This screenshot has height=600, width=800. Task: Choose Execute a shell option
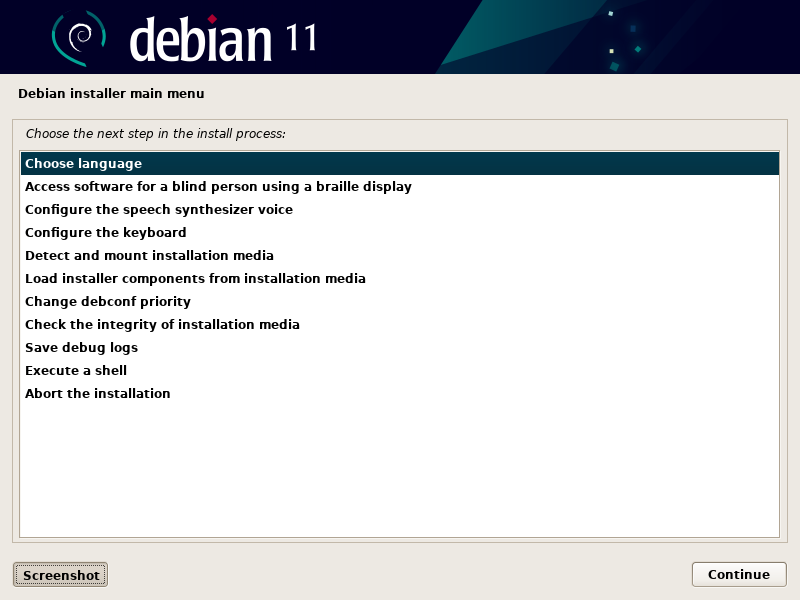coord(399,370)
